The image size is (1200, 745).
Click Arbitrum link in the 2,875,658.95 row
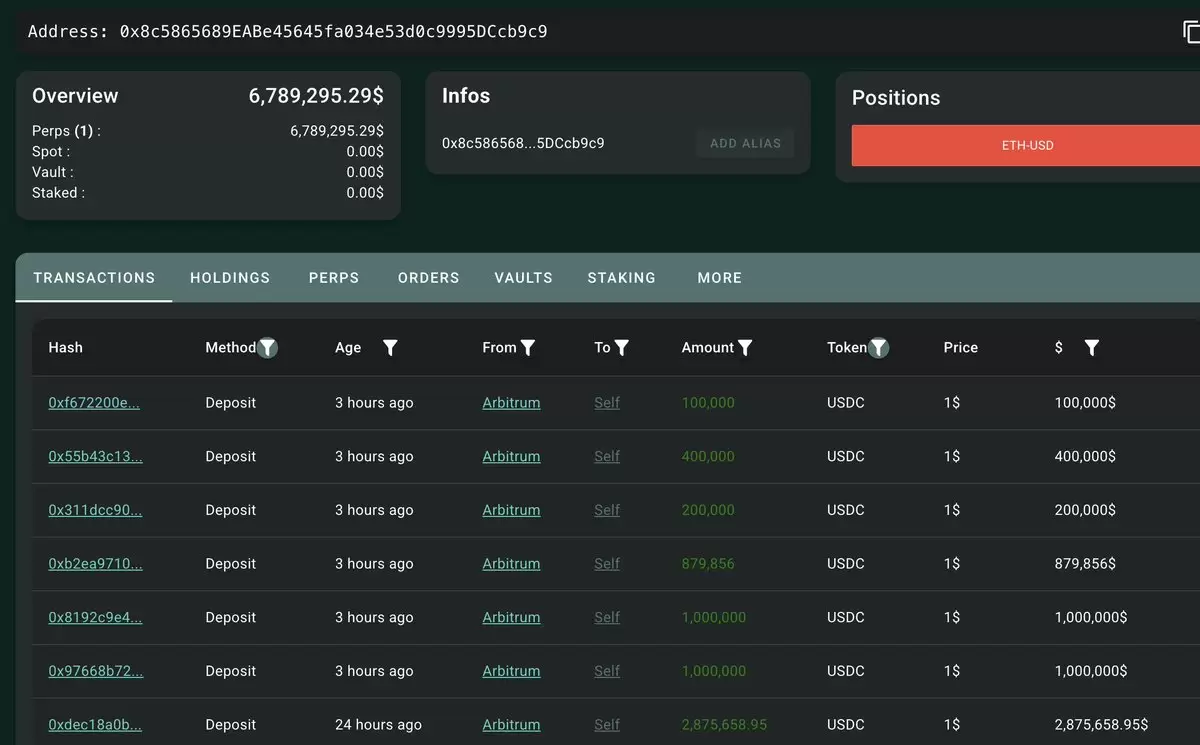point(511,725)
